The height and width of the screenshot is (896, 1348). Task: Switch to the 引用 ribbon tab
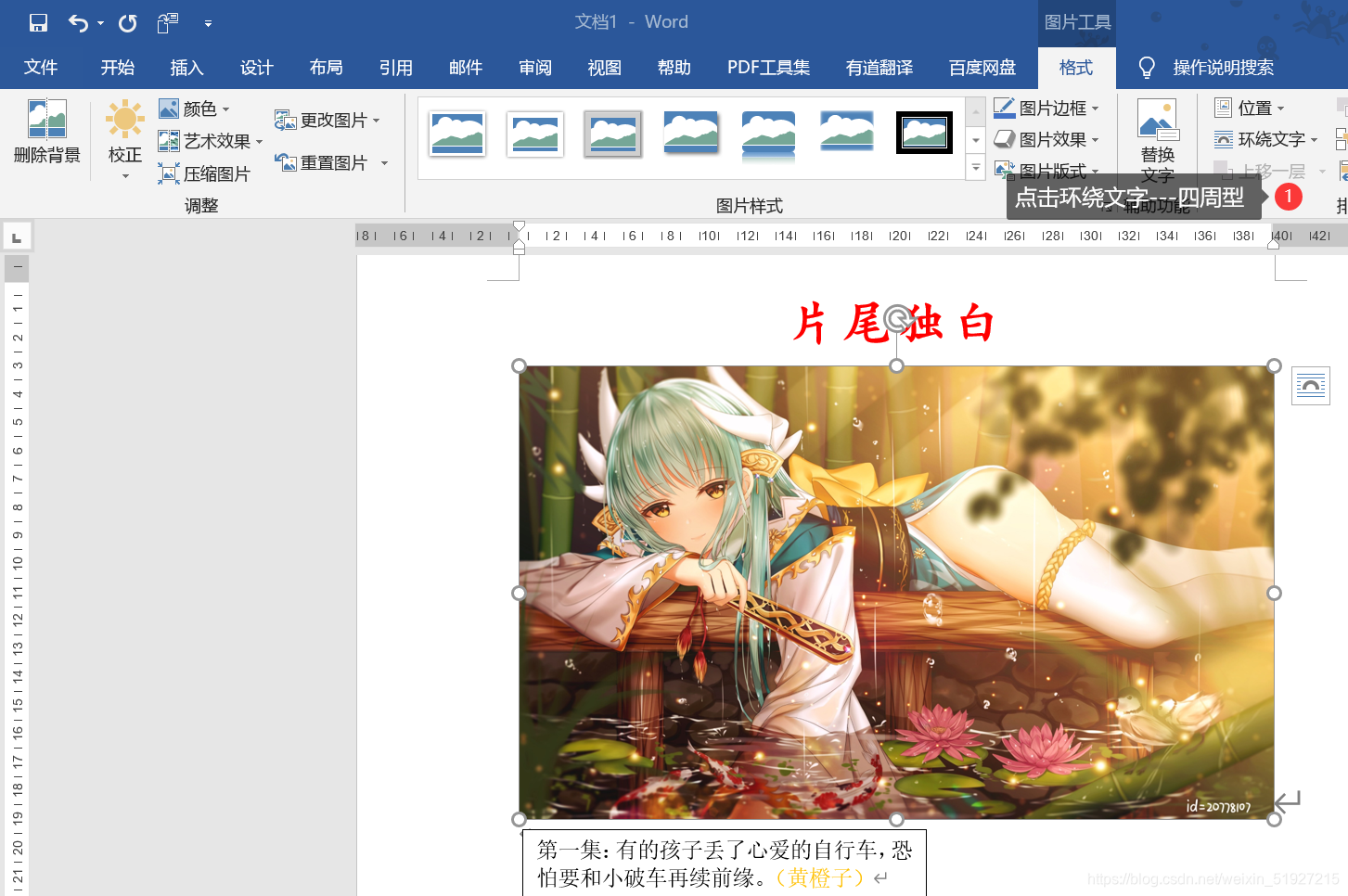pyautogui.click(x=396, y=68)
